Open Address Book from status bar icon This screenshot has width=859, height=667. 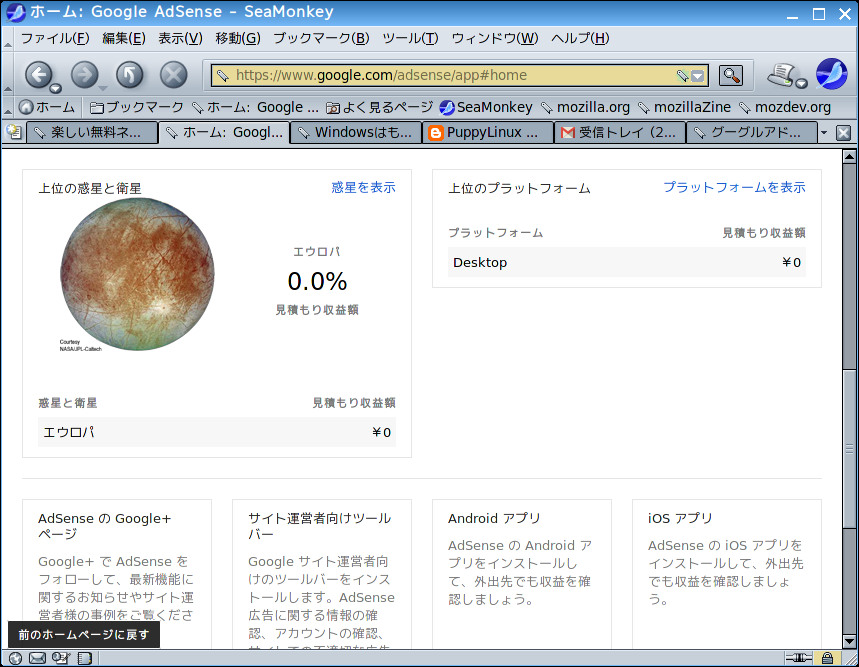pos(84,658)
